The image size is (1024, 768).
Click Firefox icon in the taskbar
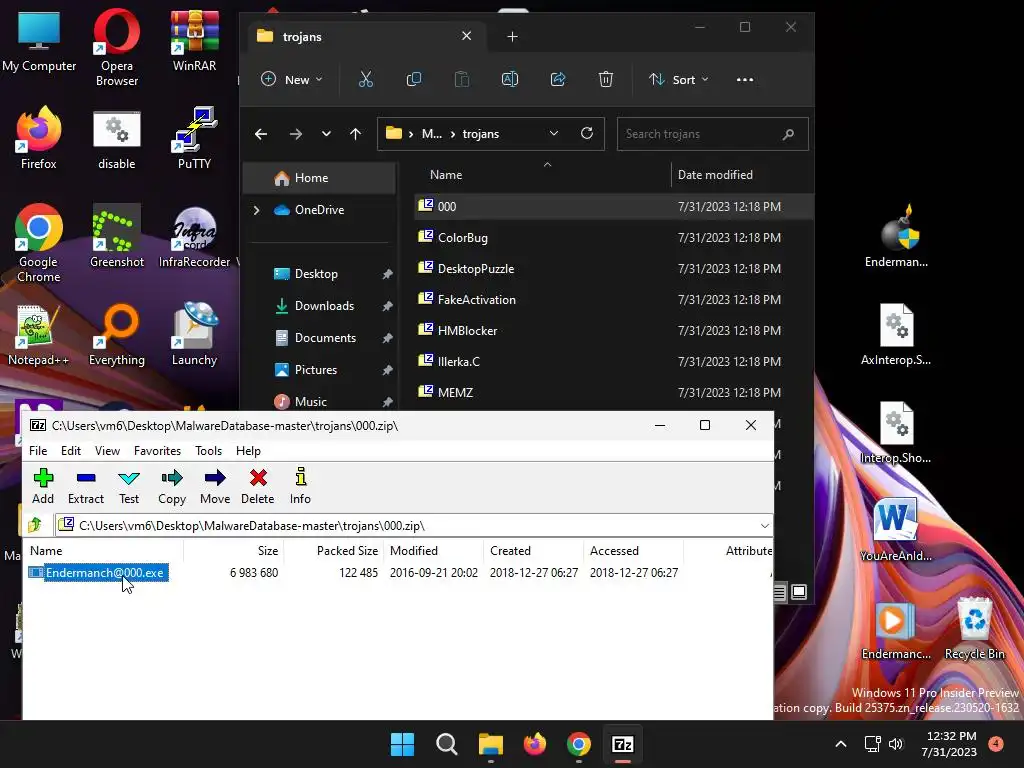tap(535, 744)
